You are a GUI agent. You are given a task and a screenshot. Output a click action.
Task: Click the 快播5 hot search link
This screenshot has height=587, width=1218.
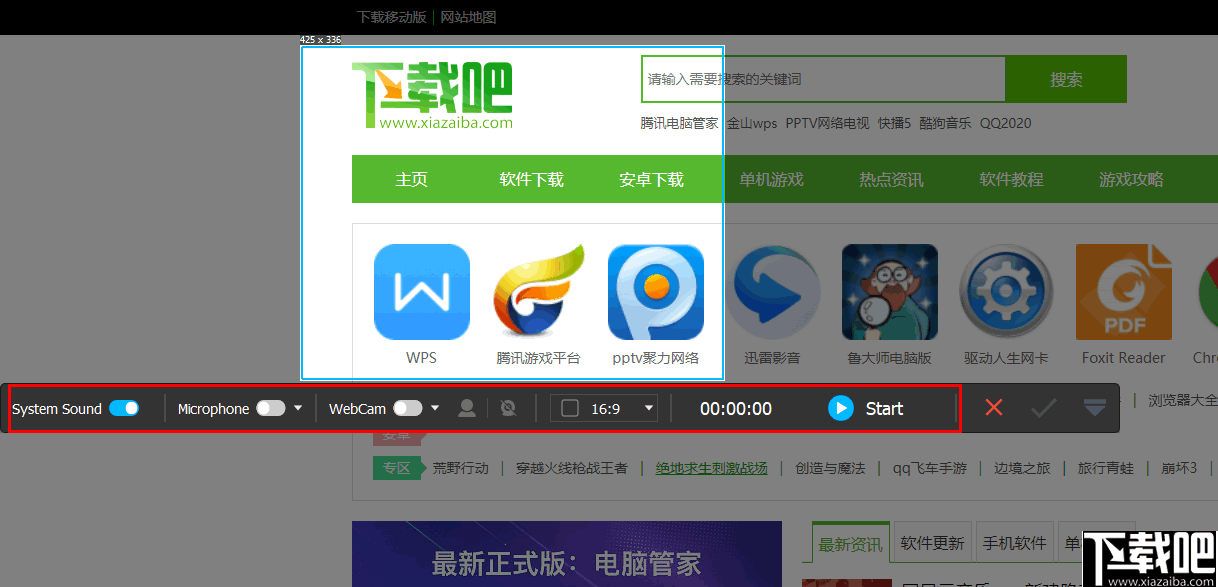(895, 123)
